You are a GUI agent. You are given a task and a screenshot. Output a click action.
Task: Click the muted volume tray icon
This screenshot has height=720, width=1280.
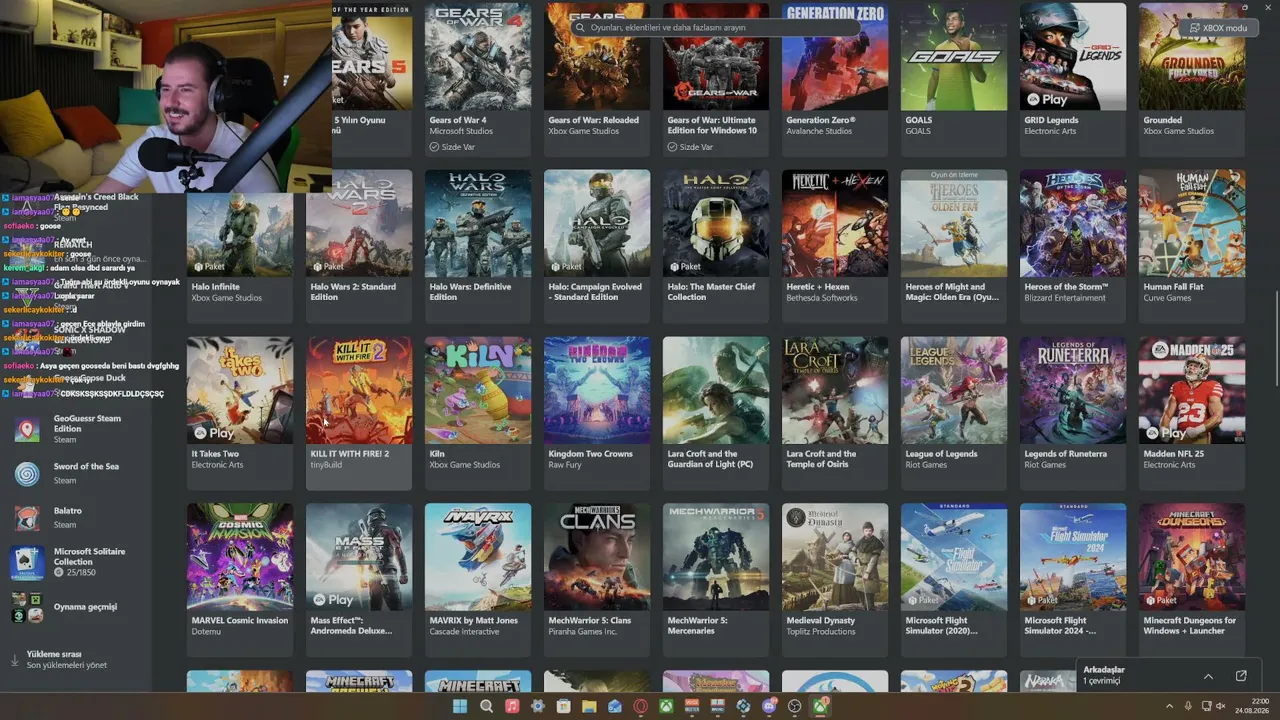point(1220,706)
